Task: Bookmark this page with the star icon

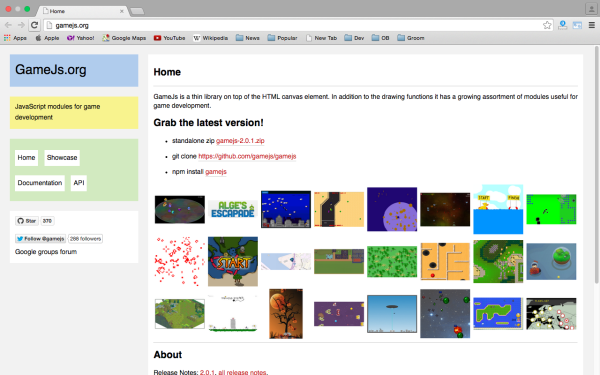Action: (x=547, y=25)
